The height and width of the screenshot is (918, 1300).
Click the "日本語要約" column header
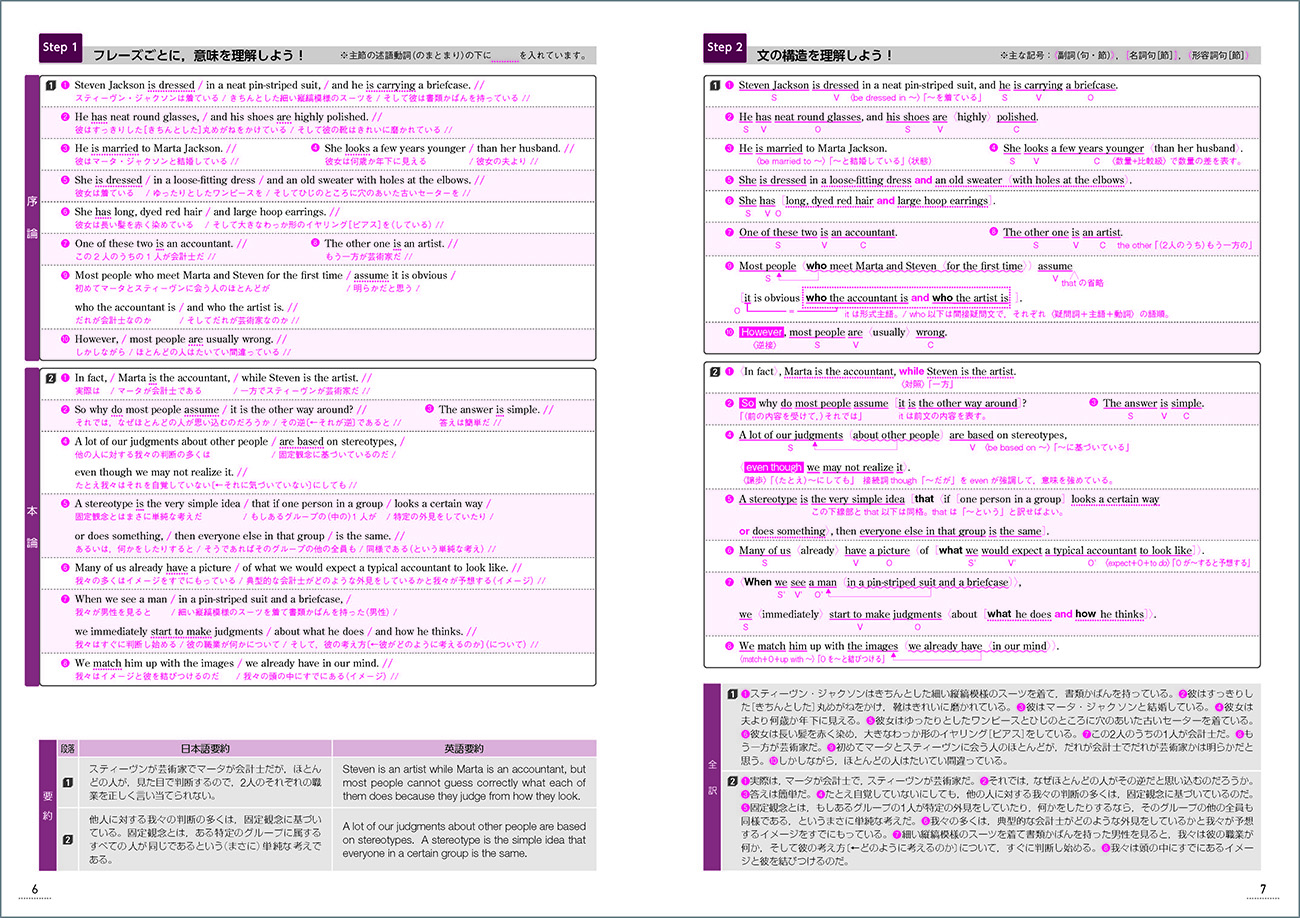point(205,749)
